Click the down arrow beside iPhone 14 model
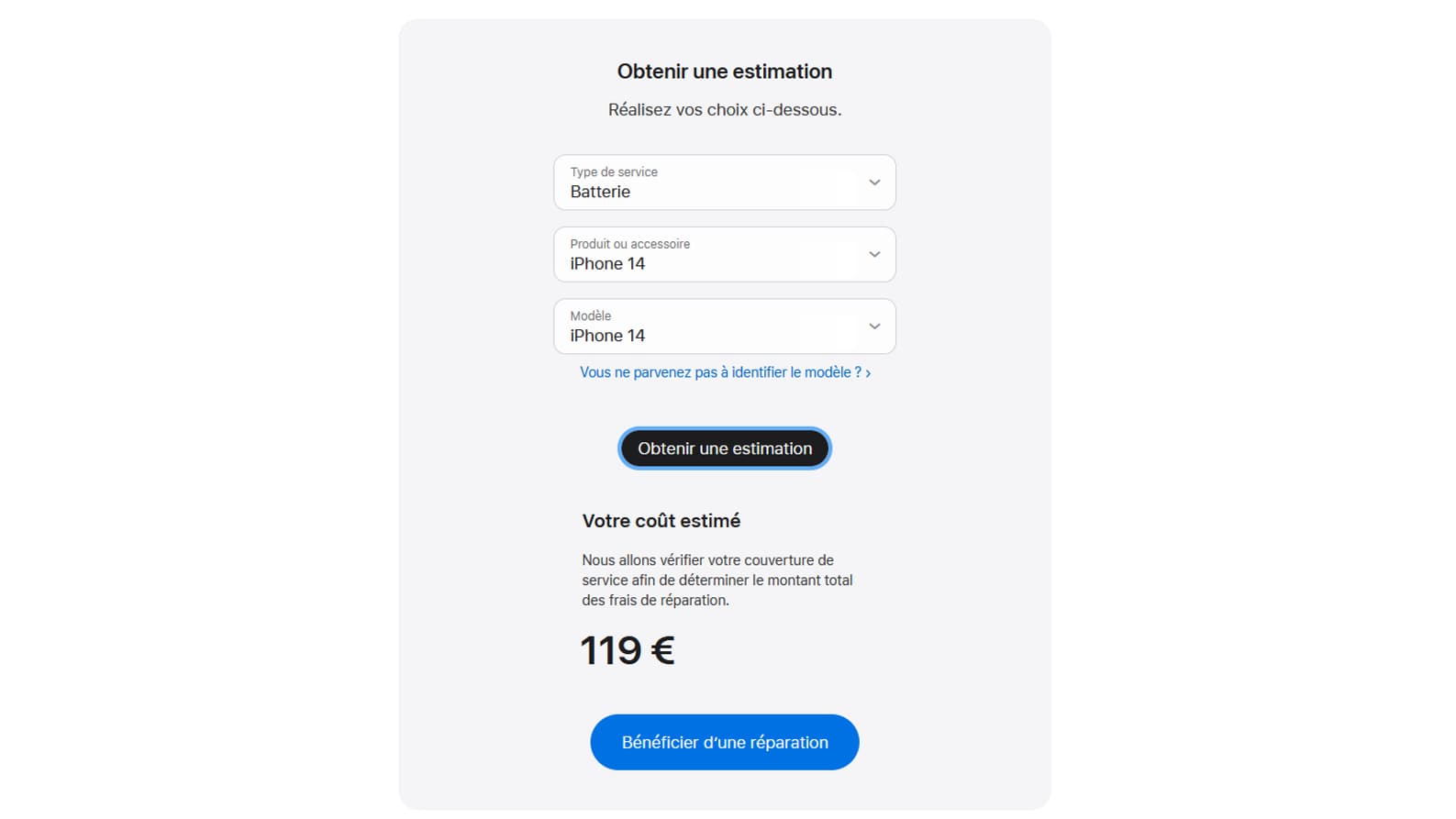 873,326
